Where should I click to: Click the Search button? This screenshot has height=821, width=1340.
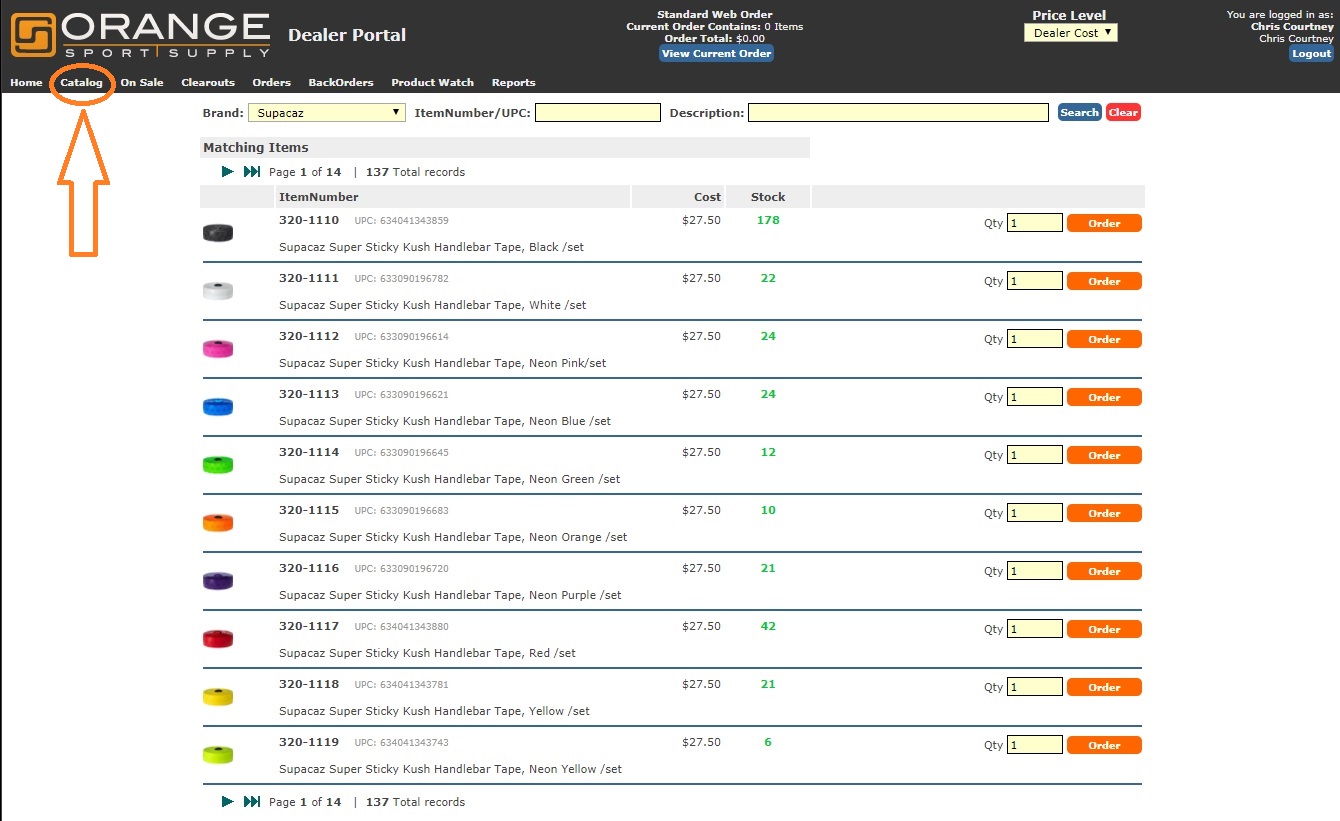coord(1080,113)
